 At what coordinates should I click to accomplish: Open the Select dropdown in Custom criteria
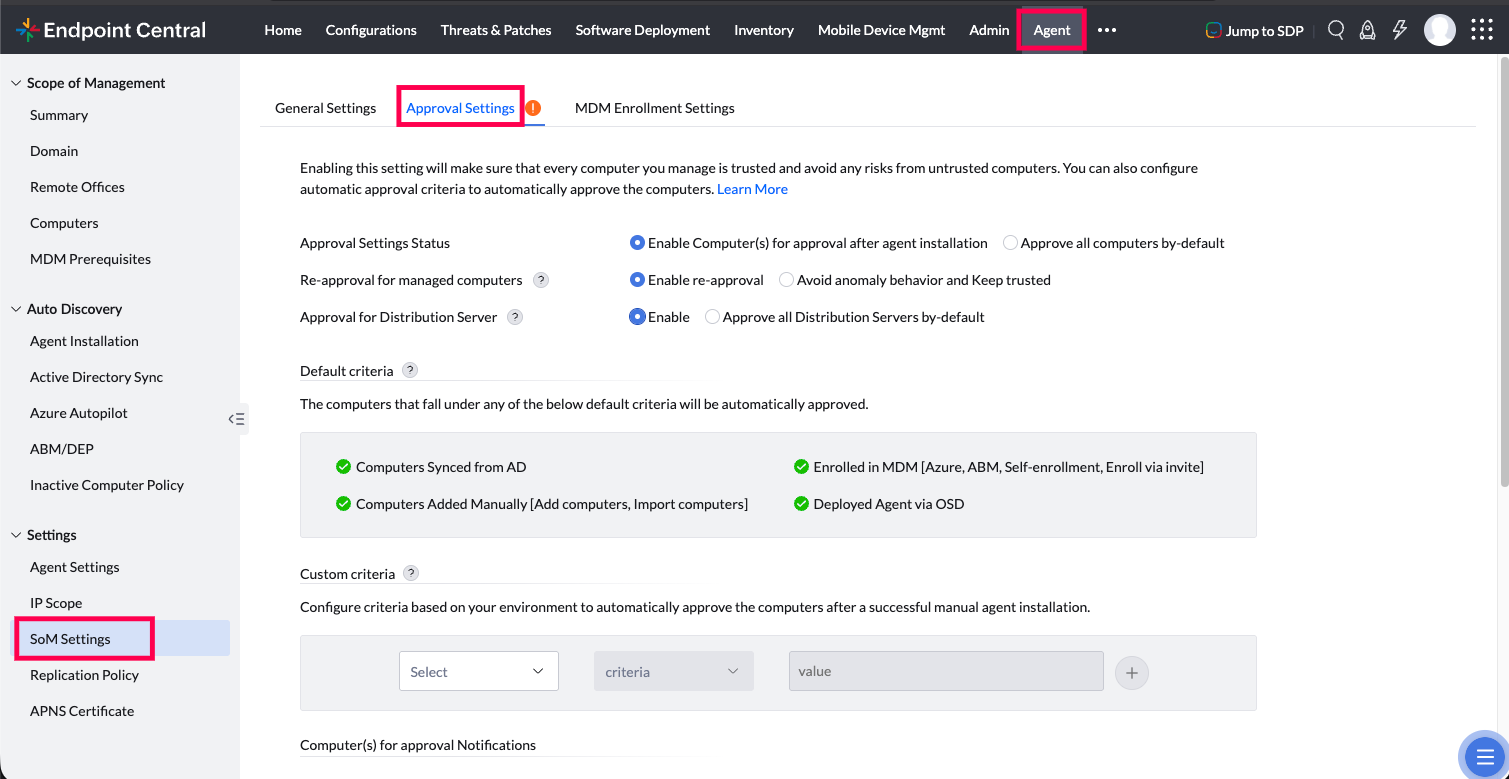(x=478, y=671)
